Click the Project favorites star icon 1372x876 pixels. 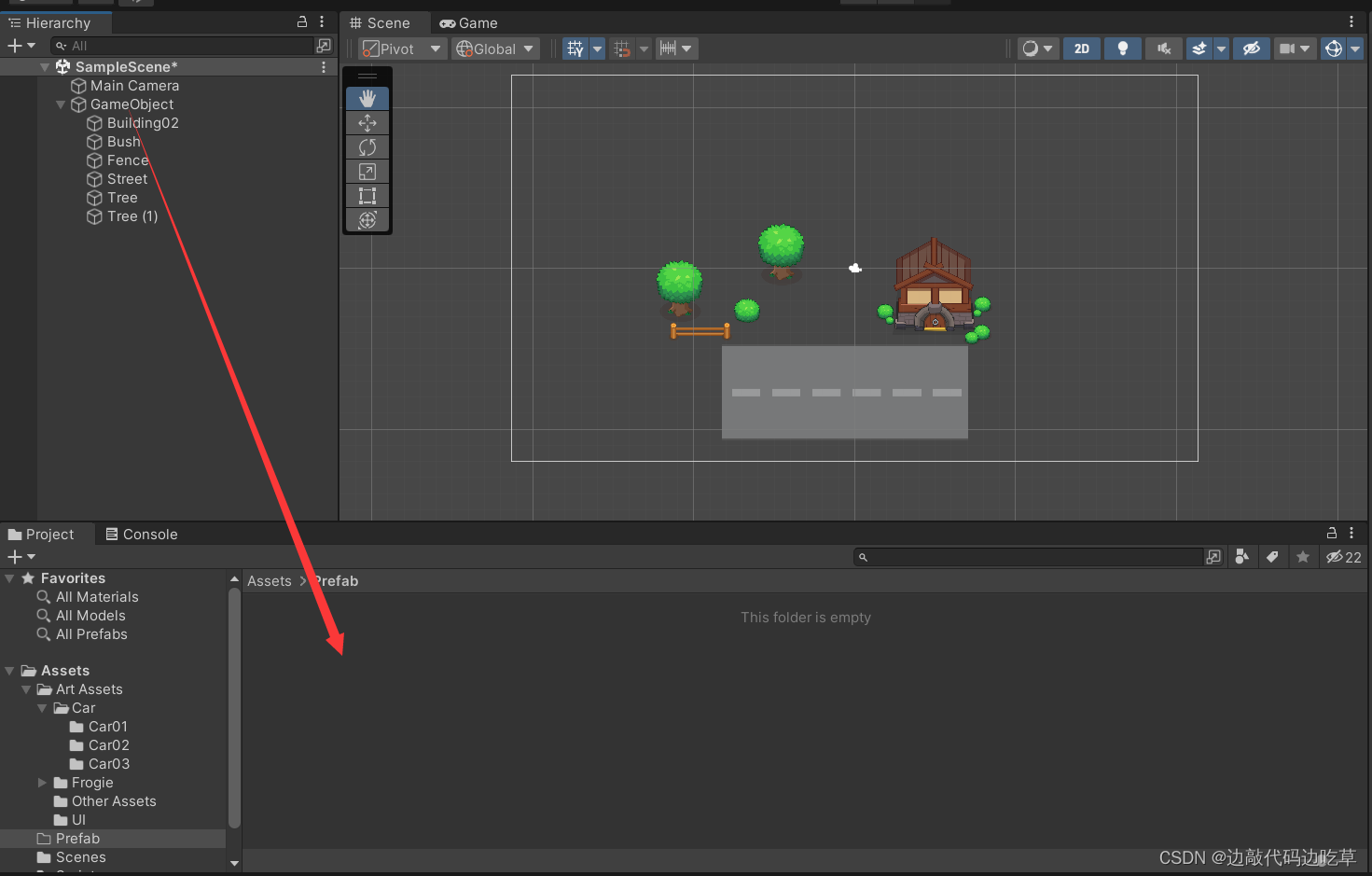[1303, 557]
